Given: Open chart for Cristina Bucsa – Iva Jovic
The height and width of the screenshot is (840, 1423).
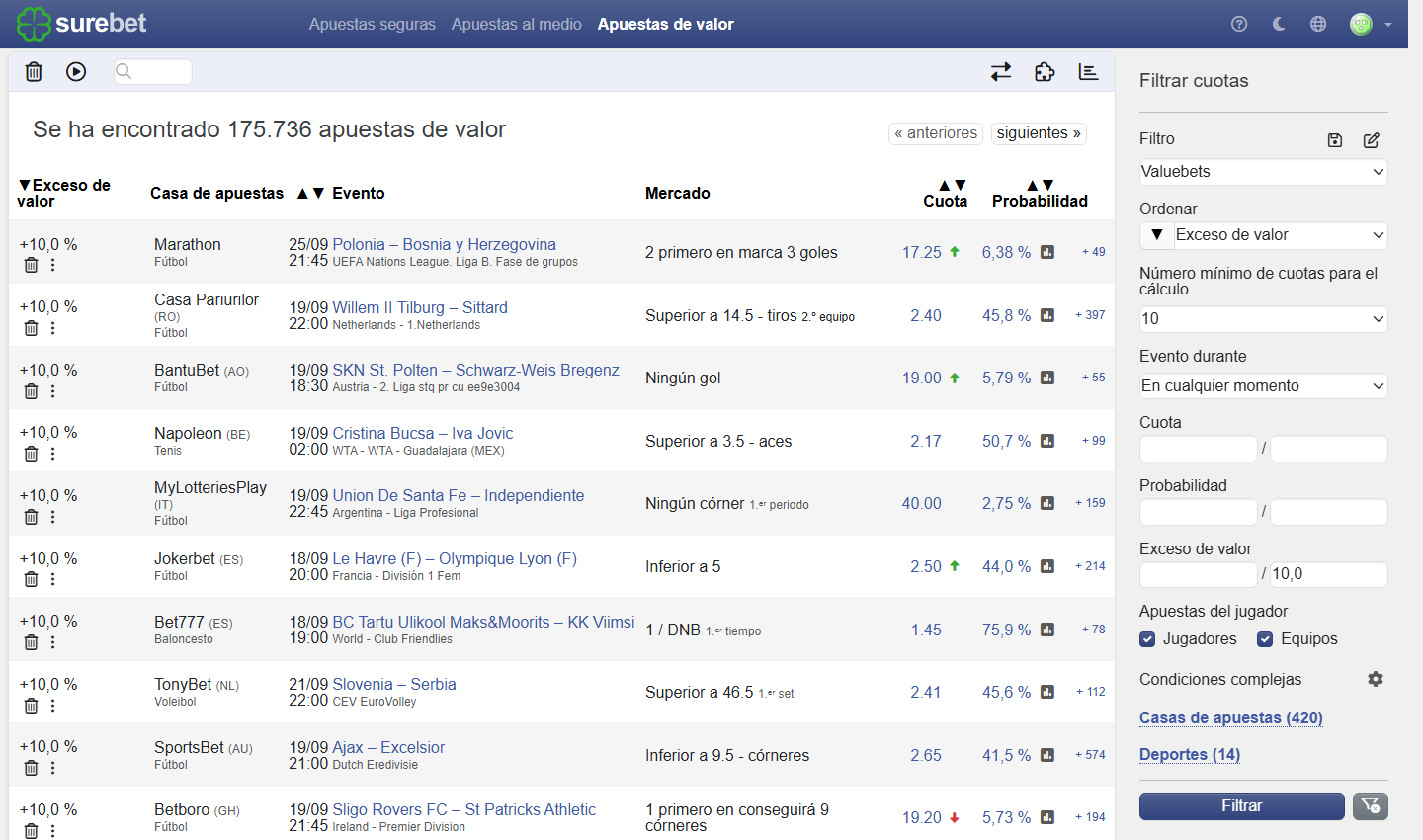Looking at the screenshot, I should pyautogui.click(x=1047, y=441).
